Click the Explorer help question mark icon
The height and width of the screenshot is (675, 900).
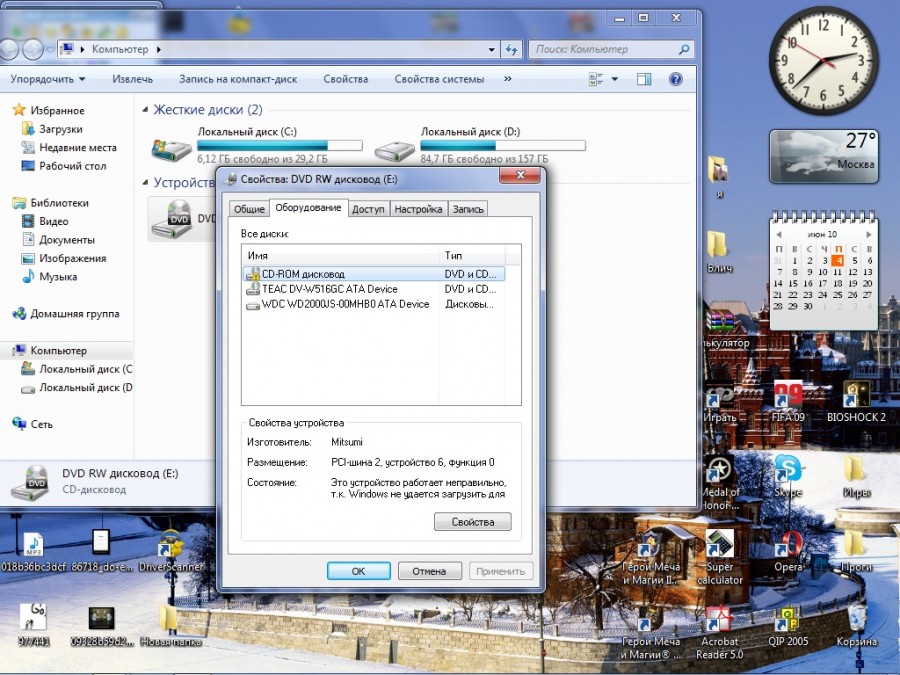point(675,79)
